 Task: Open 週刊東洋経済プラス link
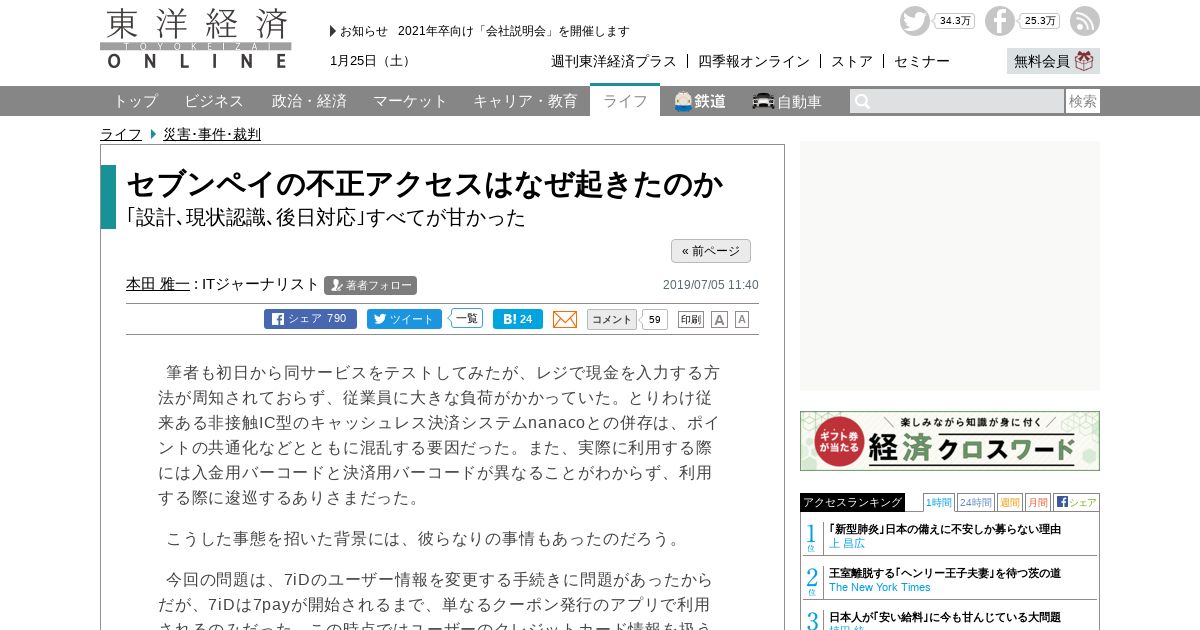(614, 61)
